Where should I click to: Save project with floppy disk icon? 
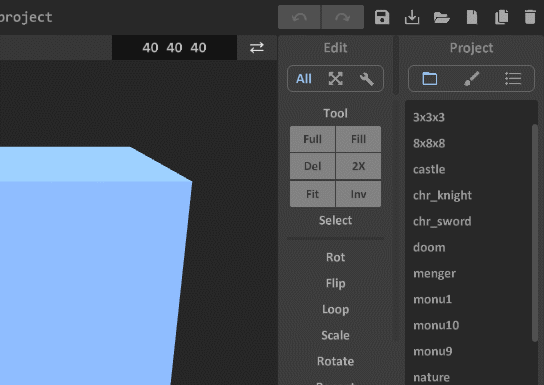tap(382, 17)
